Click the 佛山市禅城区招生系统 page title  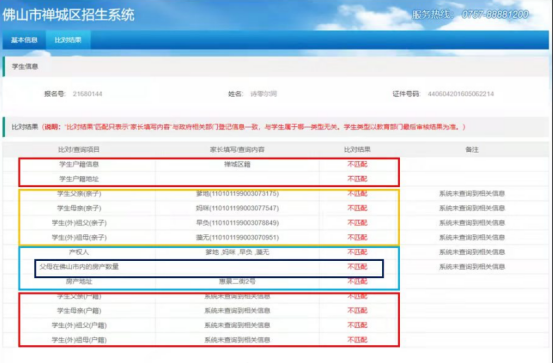click(x=68, y=15)
